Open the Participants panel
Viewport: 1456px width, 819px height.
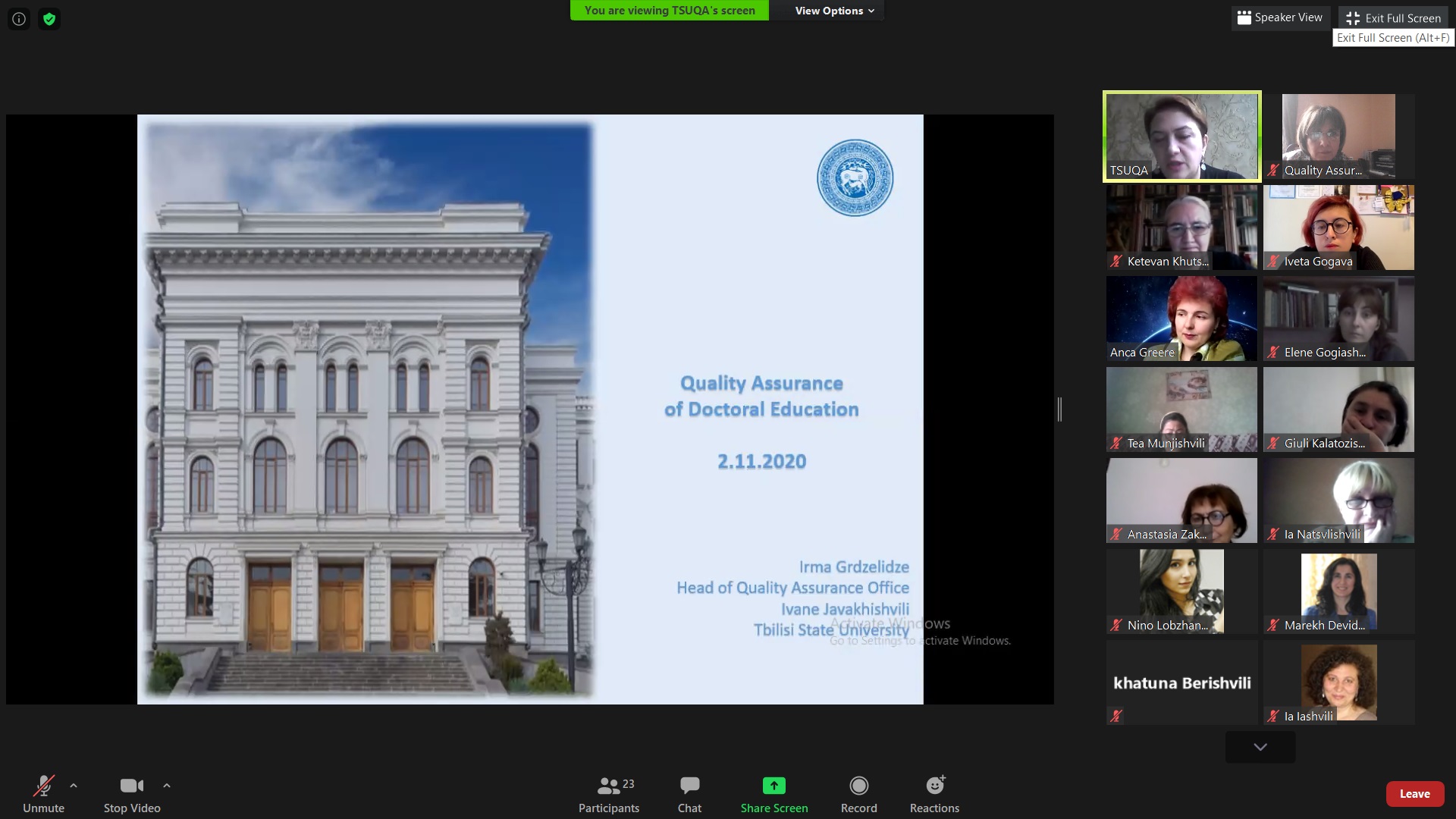(x=609, y=794)
